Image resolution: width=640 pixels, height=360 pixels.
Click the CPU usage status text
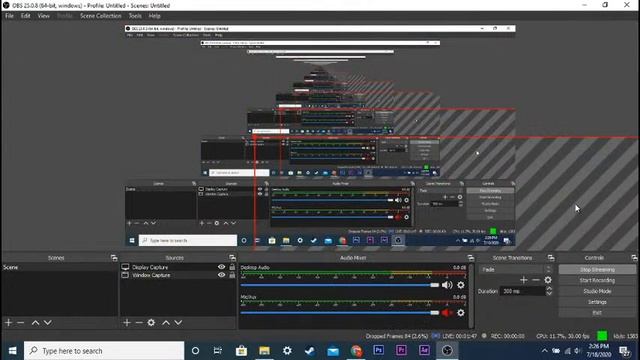562,336
